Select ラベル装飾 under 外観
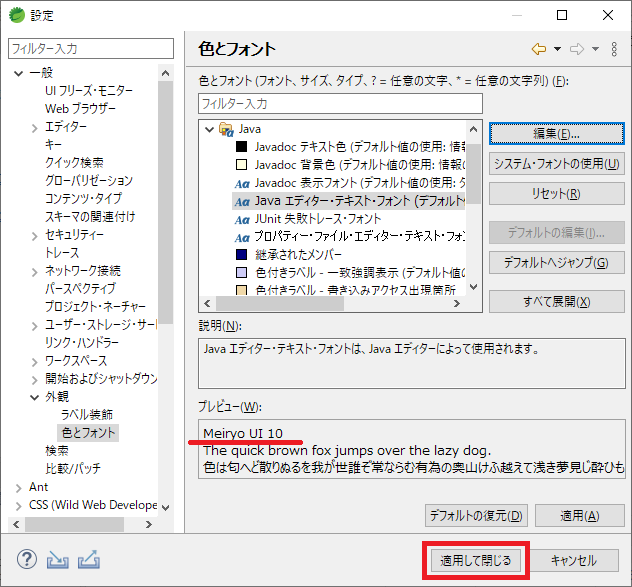The width and height of the screenshot is (632, 587). tap(87, 414)
